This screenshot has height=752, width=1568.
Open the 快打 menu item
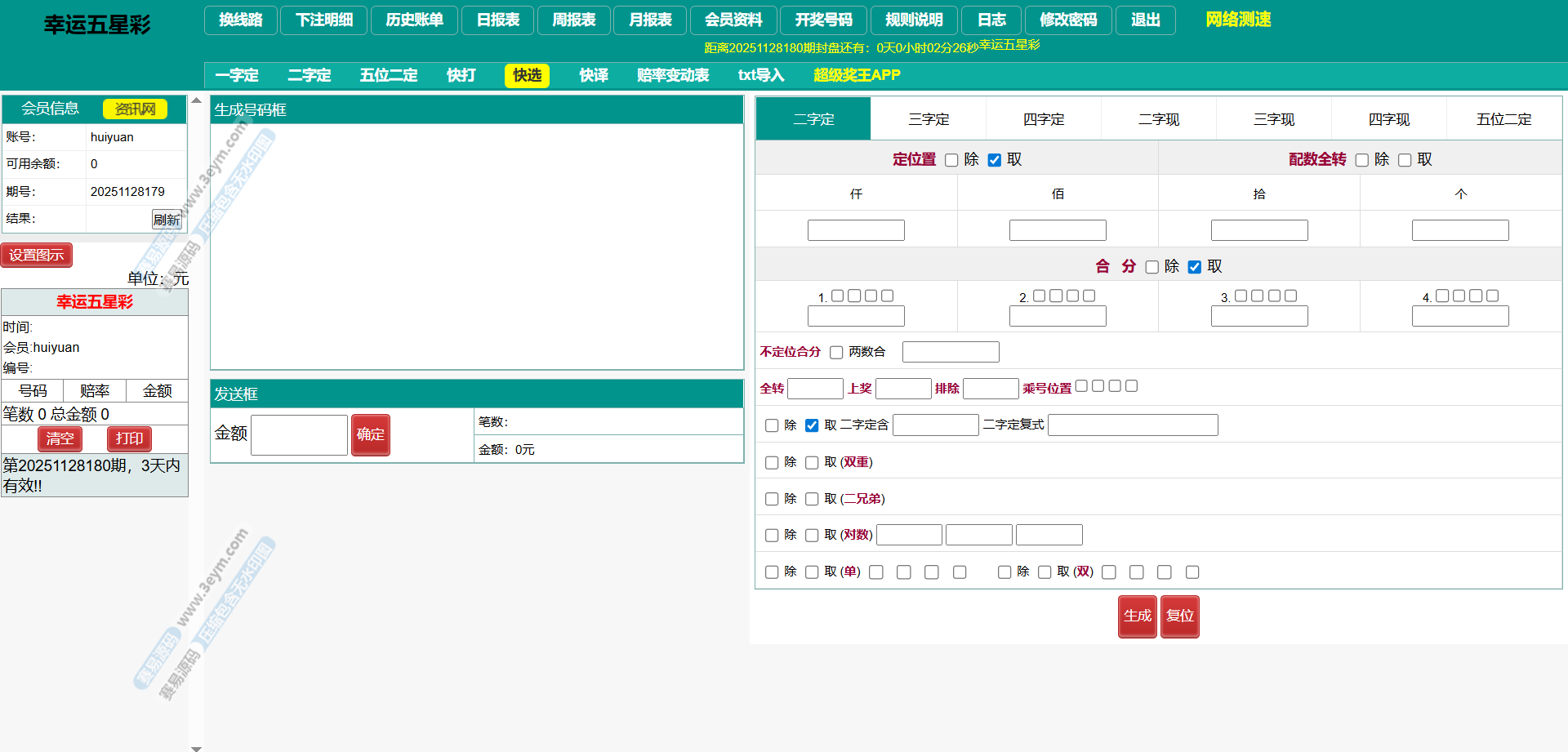(461, 75)
